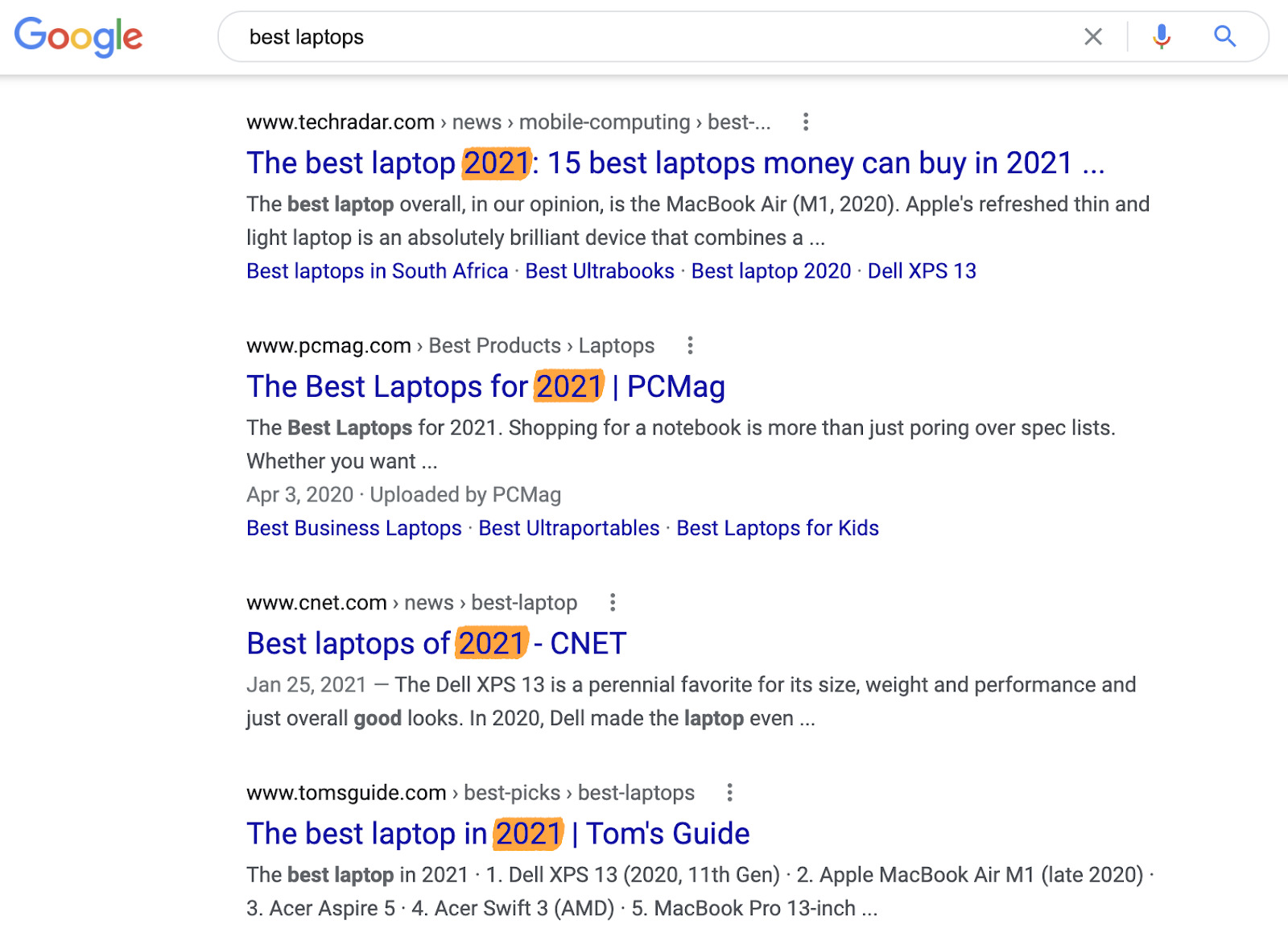Follow the 'Dell XPS 13' sitelink
The height and width of the screenshot is (949, 1288).
click(922, 271)
